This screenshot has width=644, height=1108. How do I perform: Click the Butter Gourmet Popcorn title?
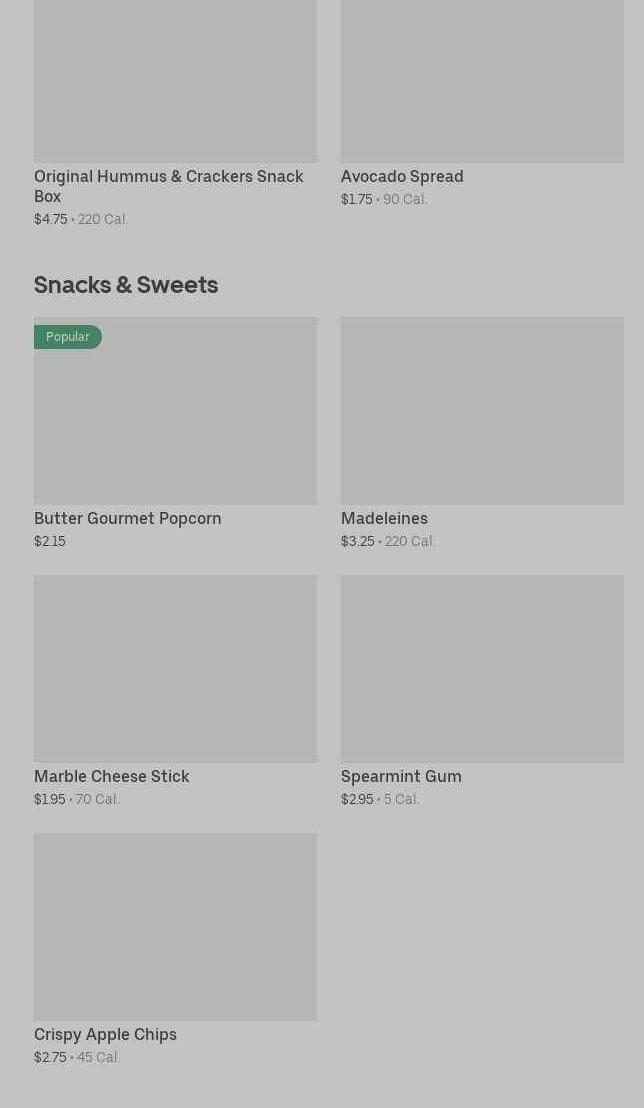coord(128,518)
